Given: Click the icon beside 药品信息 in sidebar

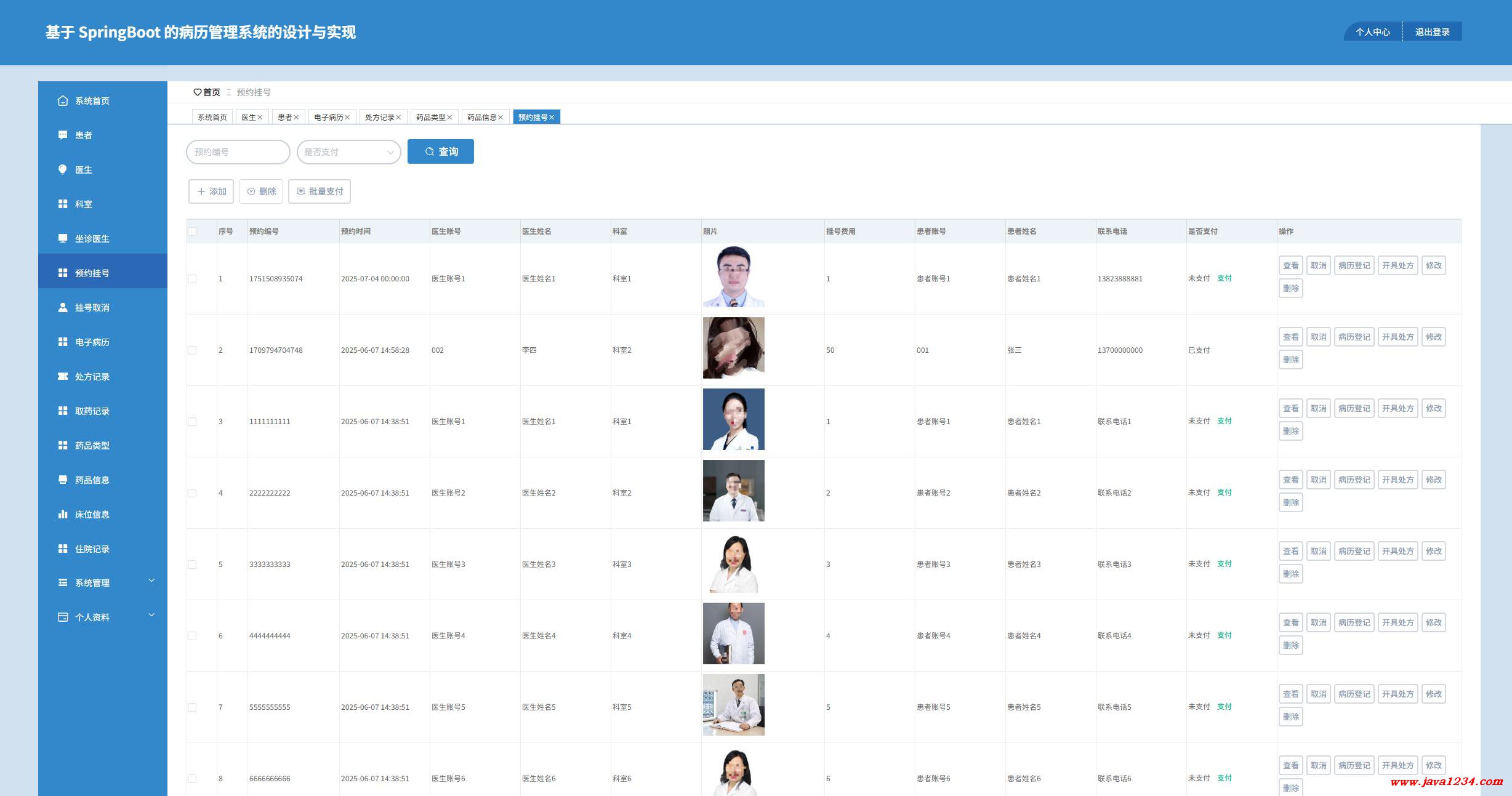Looking at the screenshot, I should 63,480.
